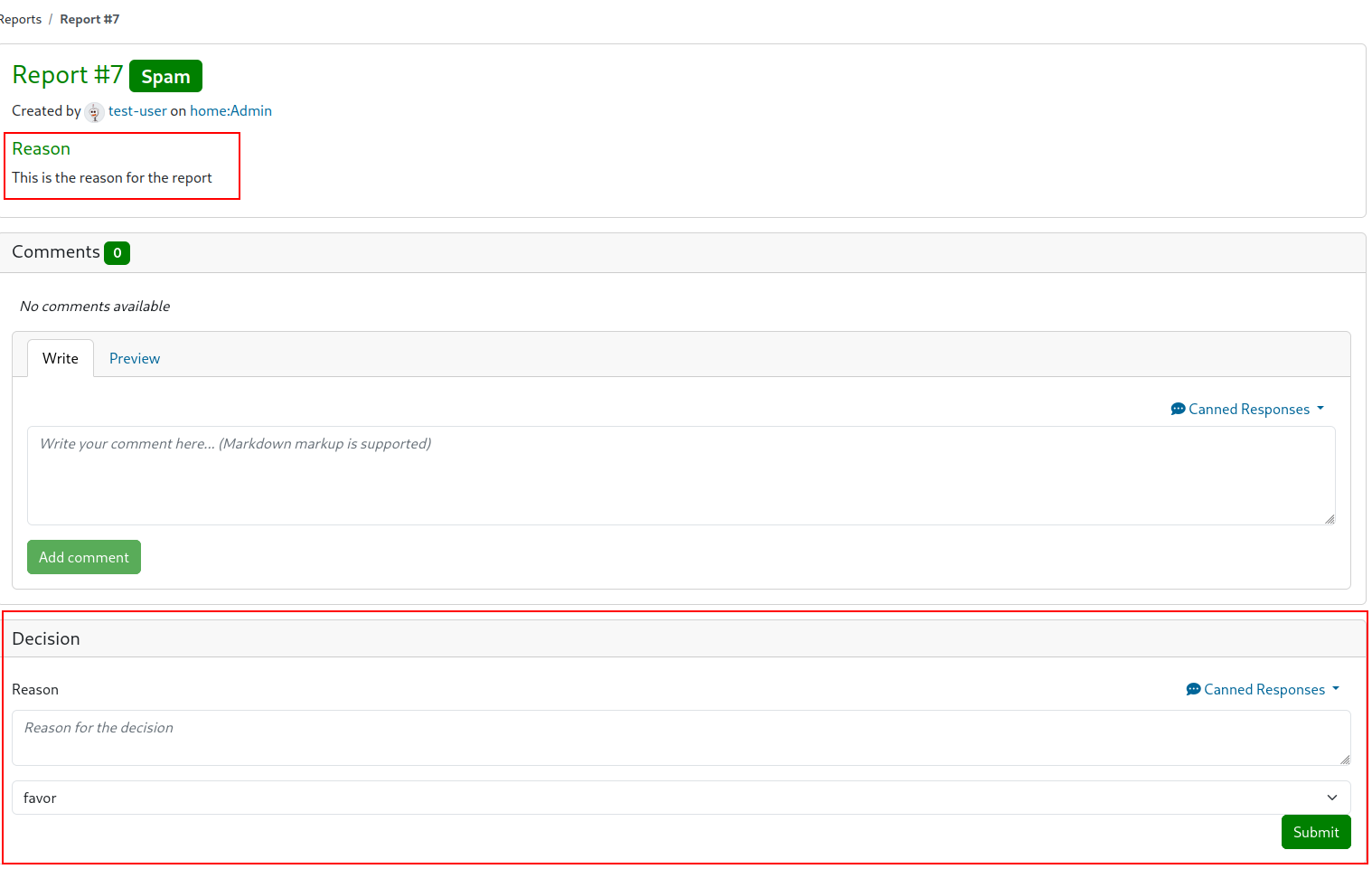
Task: Focus the comment text area
Action: (681, 476)
